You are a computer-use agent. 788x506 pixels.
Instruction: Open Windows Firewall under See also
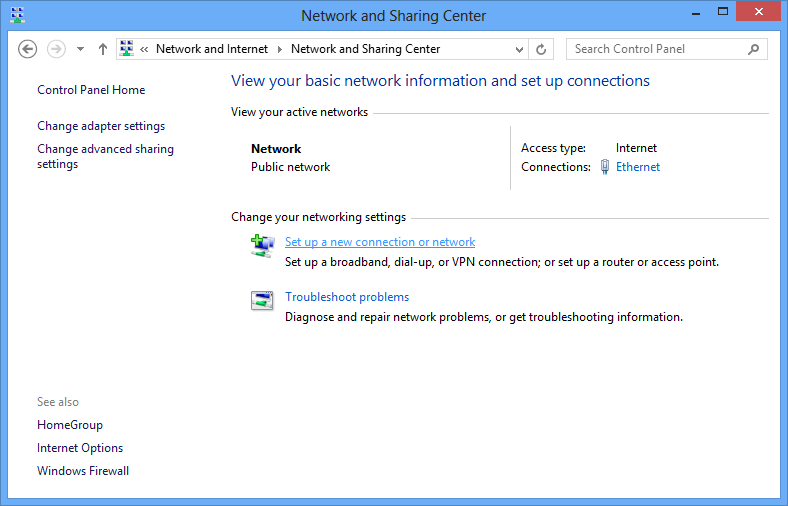pos(83,471)
